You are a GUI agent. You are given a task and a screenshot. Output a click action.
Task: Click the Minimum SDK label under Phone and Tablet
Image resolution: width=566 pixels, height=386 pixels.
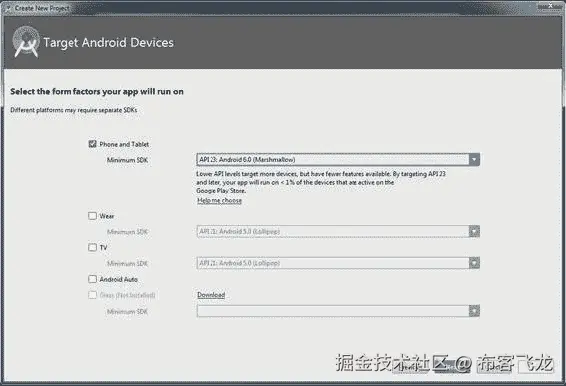(x=127, y=160)
